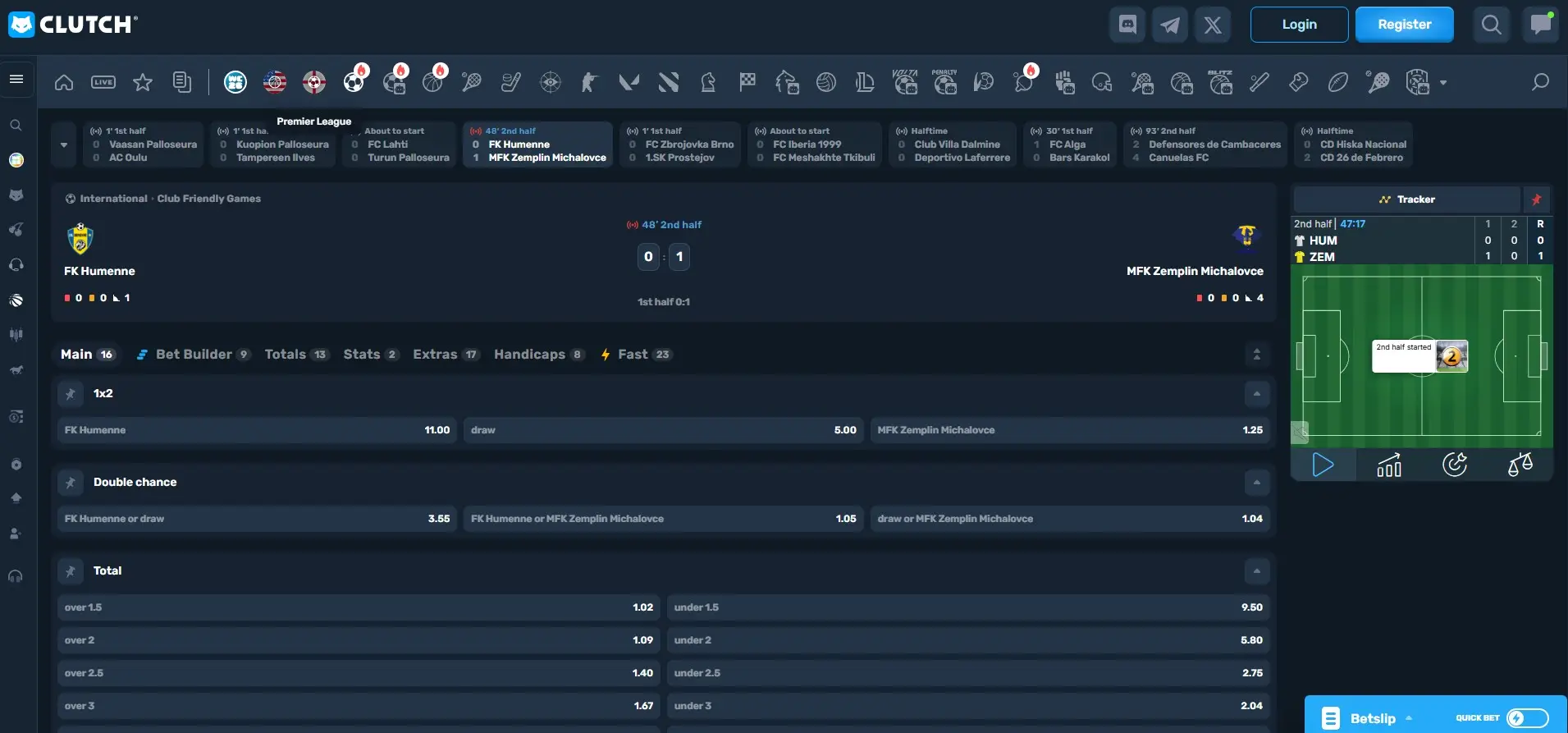Screen dimensions: 1568x733
Task: Collapse the 1x2 market section
Action: (x=1257, y=394)
